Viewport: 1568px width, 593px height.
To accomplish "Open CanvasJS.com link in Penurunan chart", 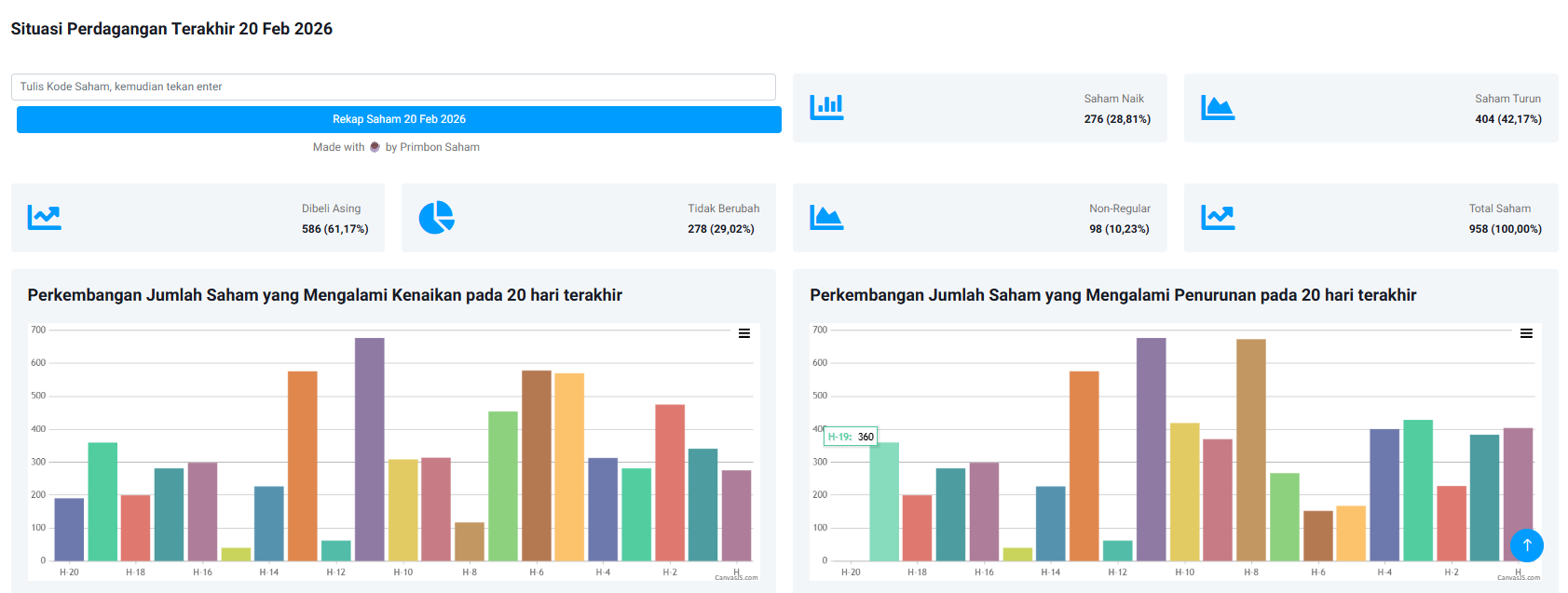I will [x=1518, y=578].
